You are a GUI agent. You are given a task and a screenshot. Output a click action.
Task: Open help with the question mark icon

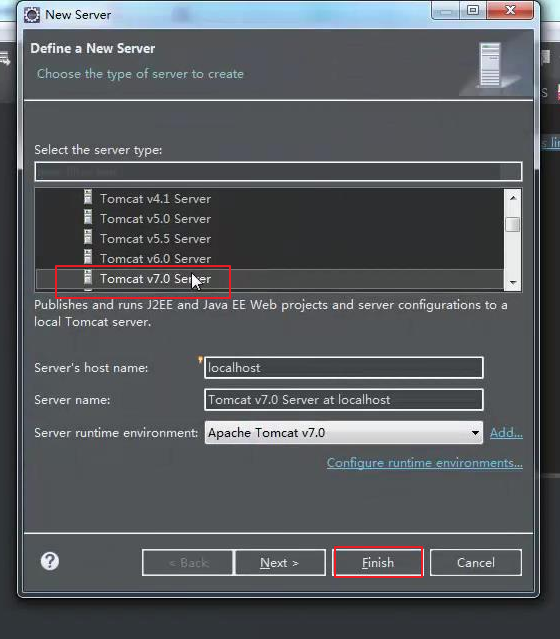pyautogui.click(x=50, y=561)
